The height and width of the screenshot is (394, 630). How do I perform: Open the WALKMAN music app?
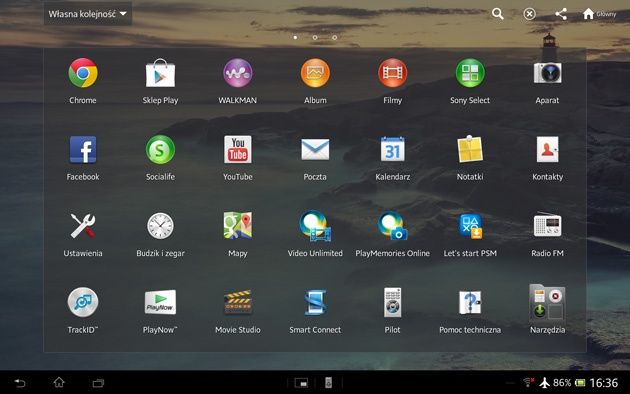click(237, 73)
